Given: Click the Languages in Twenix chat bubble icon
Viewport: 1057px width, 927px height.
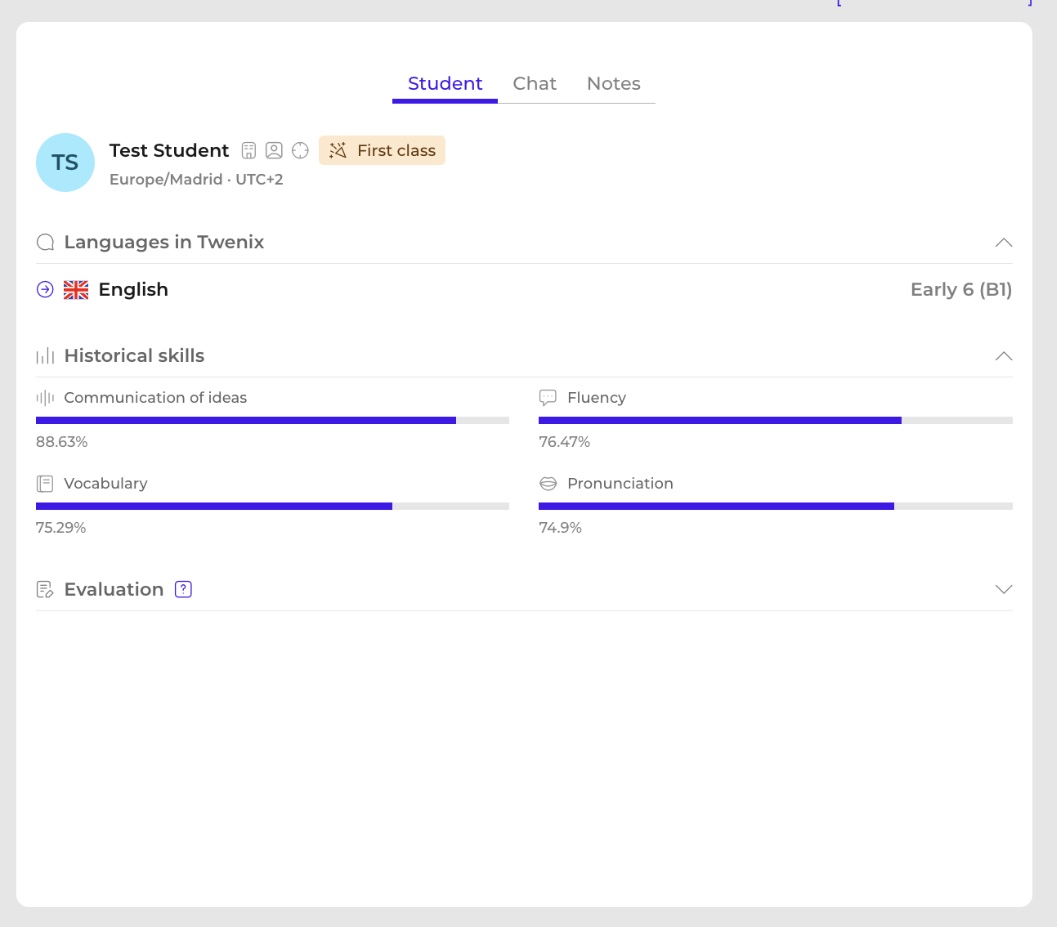Looking at the screenshot, I should [x=45, y=242].
